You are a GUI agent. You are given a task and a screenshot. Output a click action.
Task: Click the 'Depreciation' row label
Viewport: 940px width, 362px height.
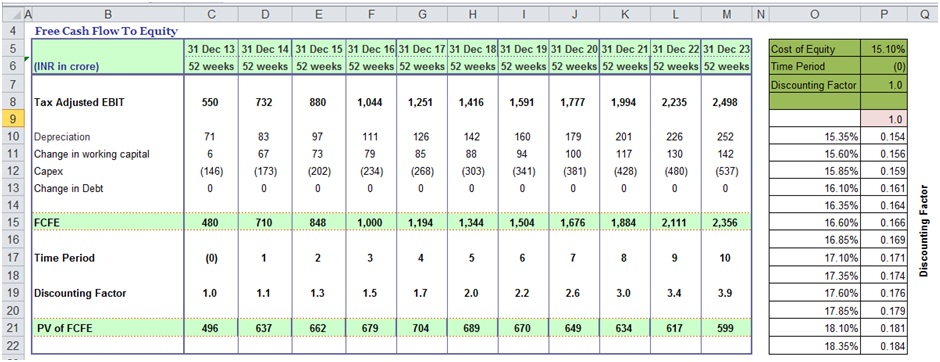tap(108, 137)
